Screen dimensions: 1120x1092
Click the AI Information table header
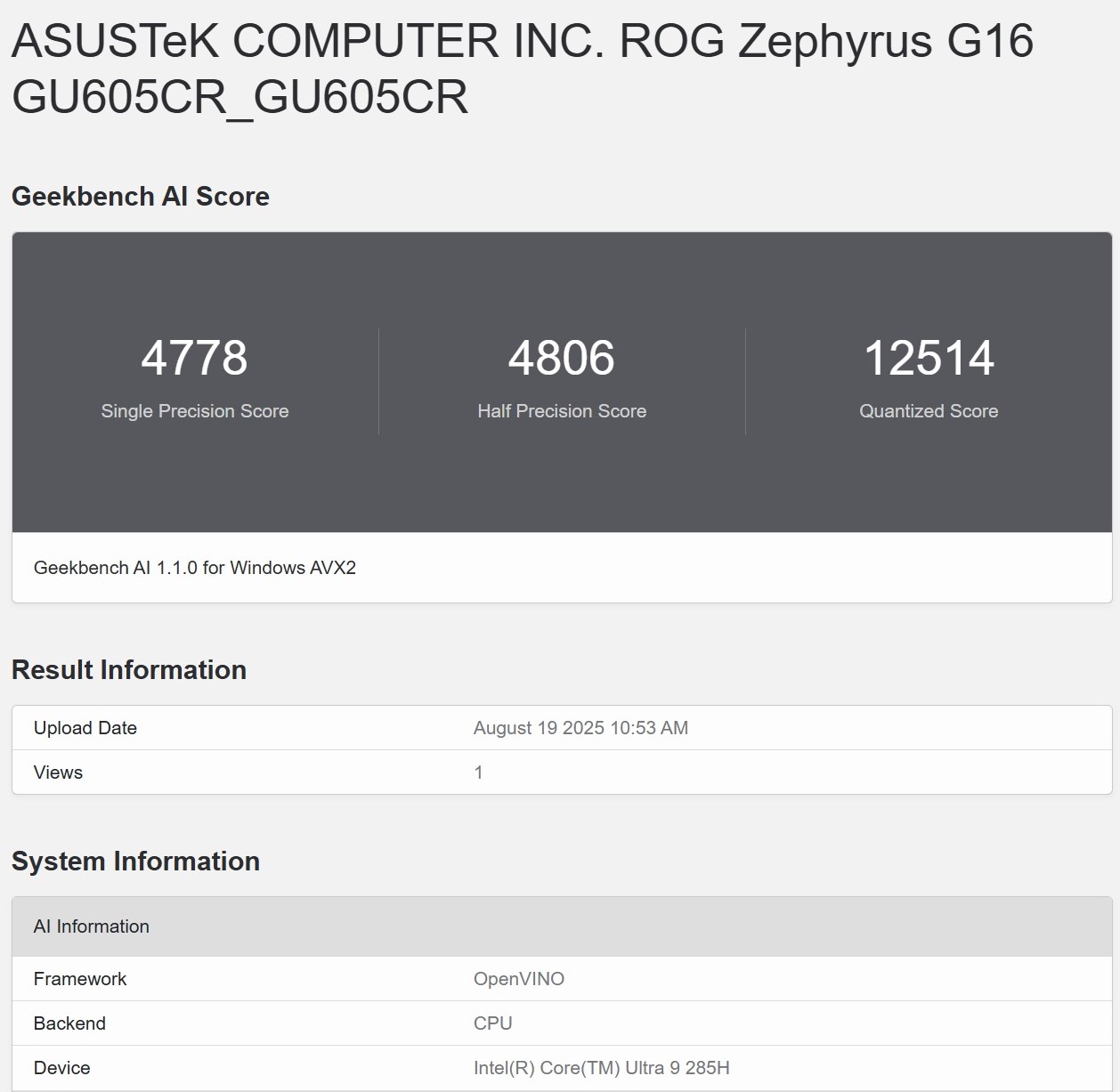pos(91,926)
